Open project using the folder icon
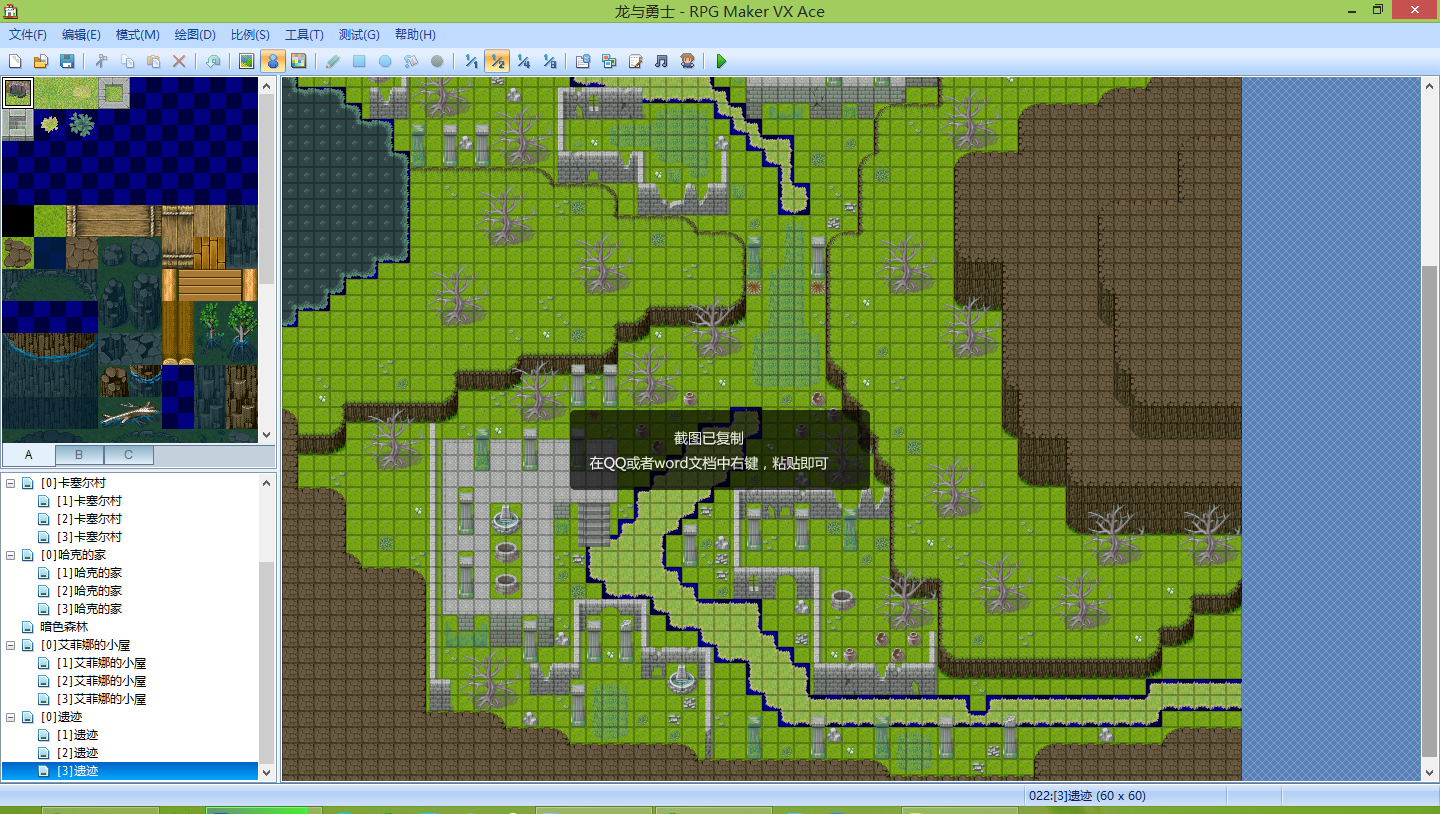The width and height of the screenshot is (1440, 814). tap(41, 61)
